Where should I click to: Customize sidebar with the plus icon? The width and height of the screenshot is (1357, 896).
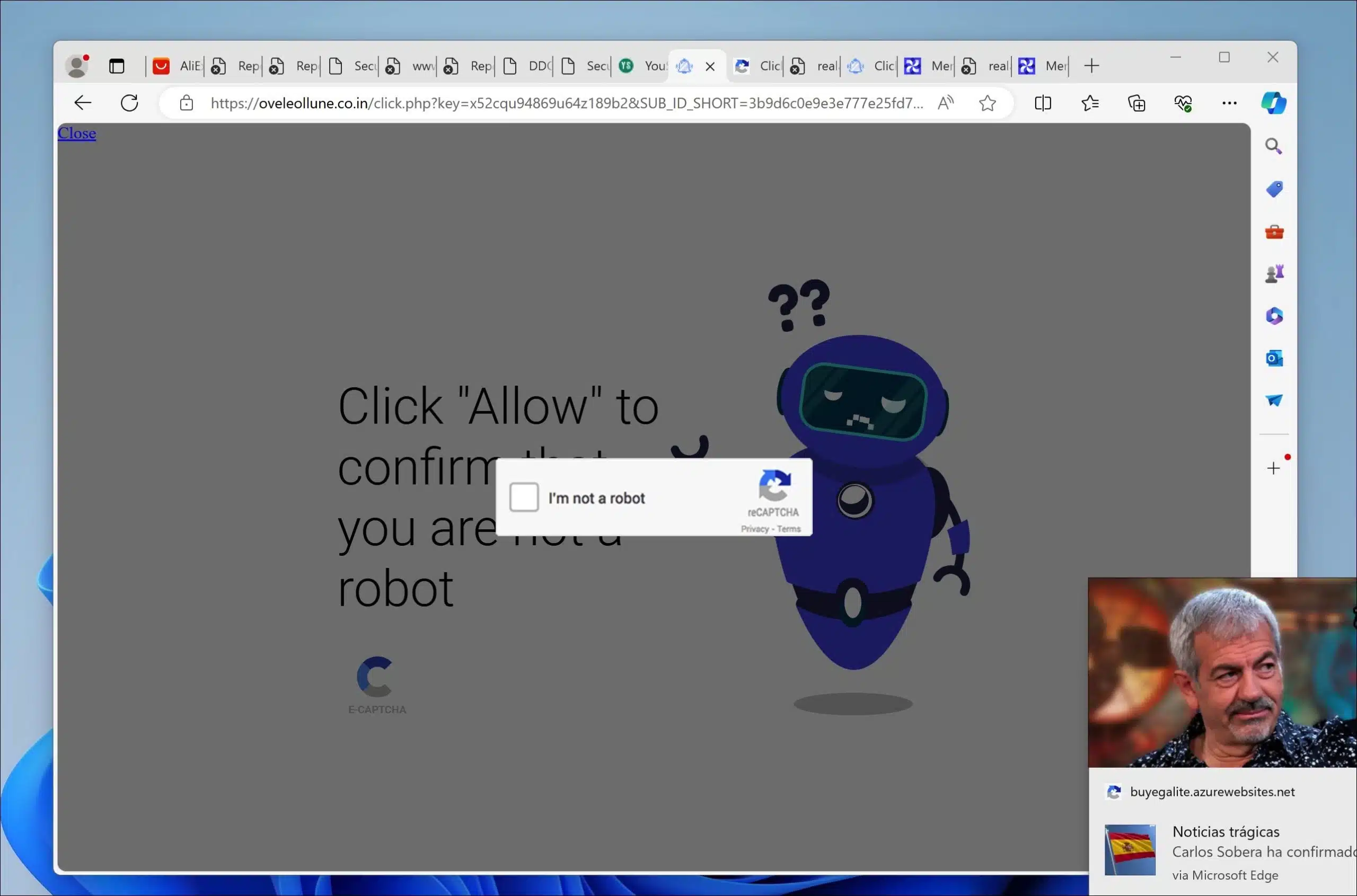(1273, 468)
